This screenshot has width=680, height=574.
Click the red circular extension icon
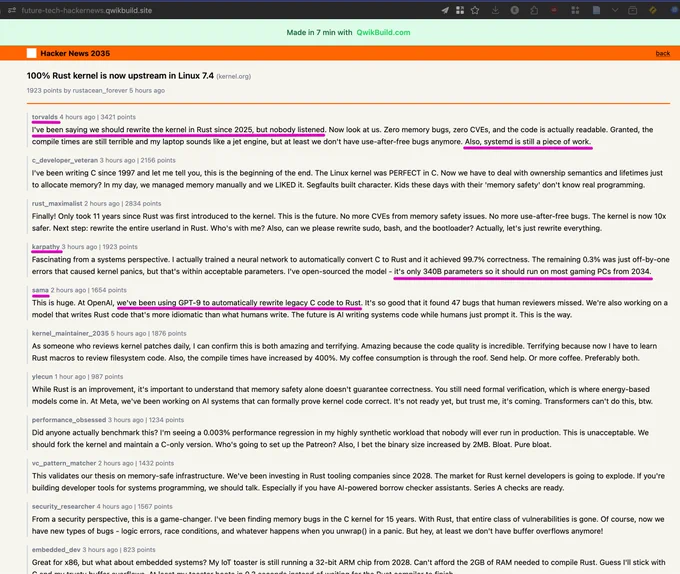click(554, 10)
